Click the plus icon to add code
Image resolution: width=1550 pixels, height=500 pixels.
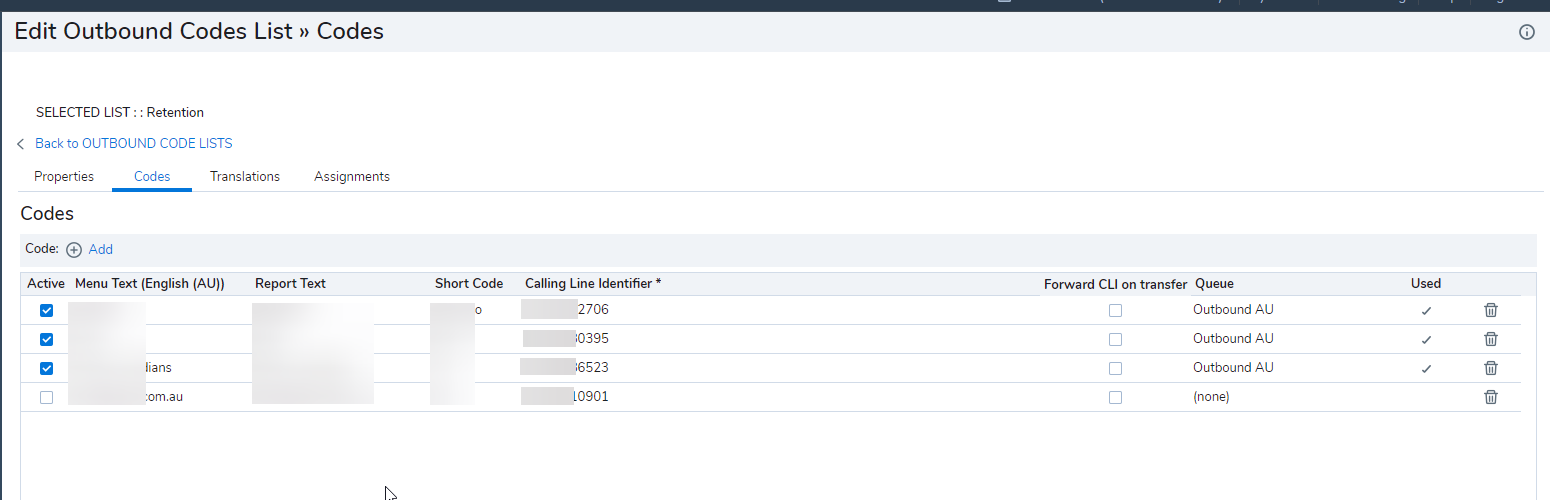click(x=74, y=250)
